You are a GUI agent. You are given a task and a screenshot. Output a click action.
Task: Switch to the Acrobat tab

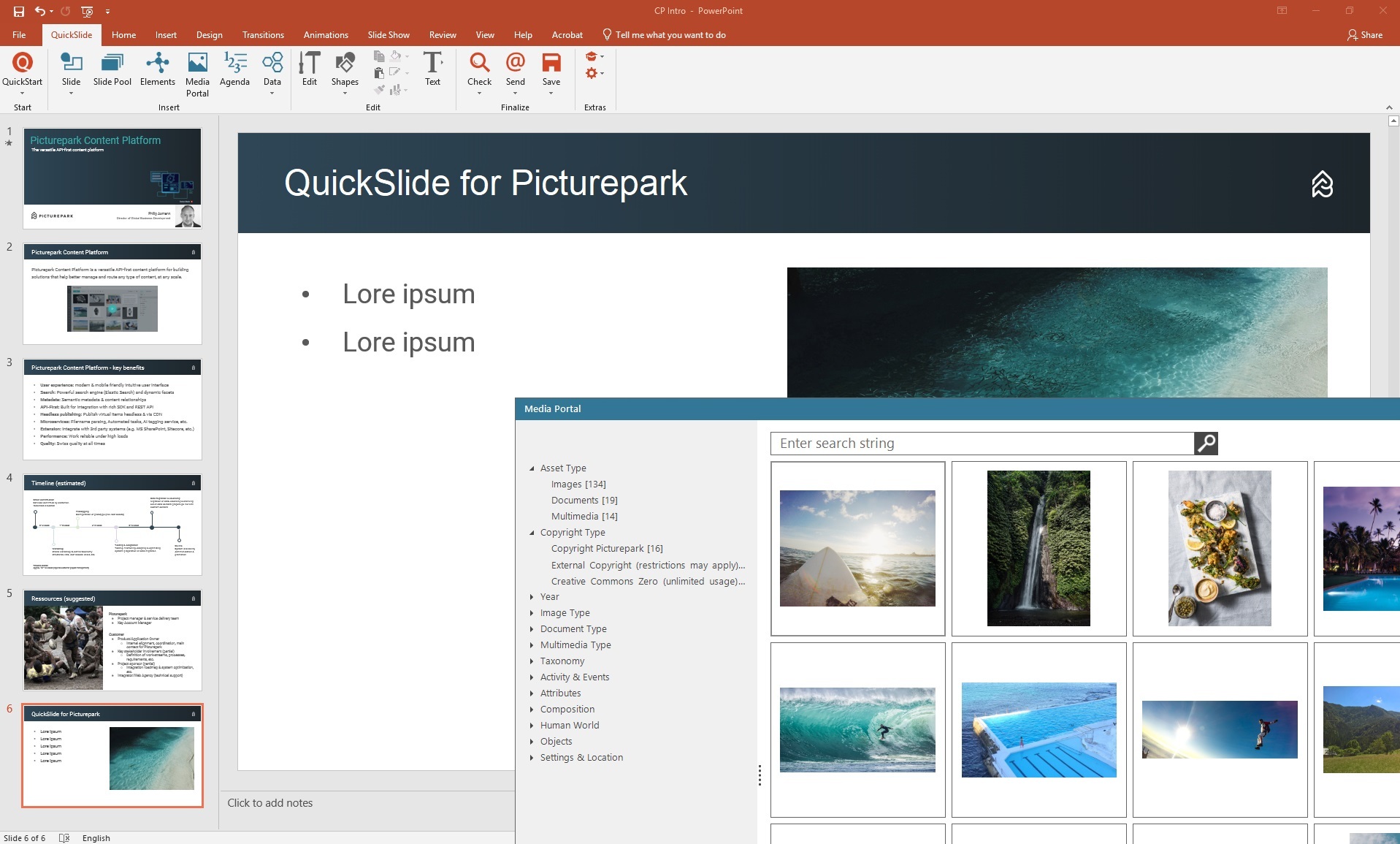567,34
